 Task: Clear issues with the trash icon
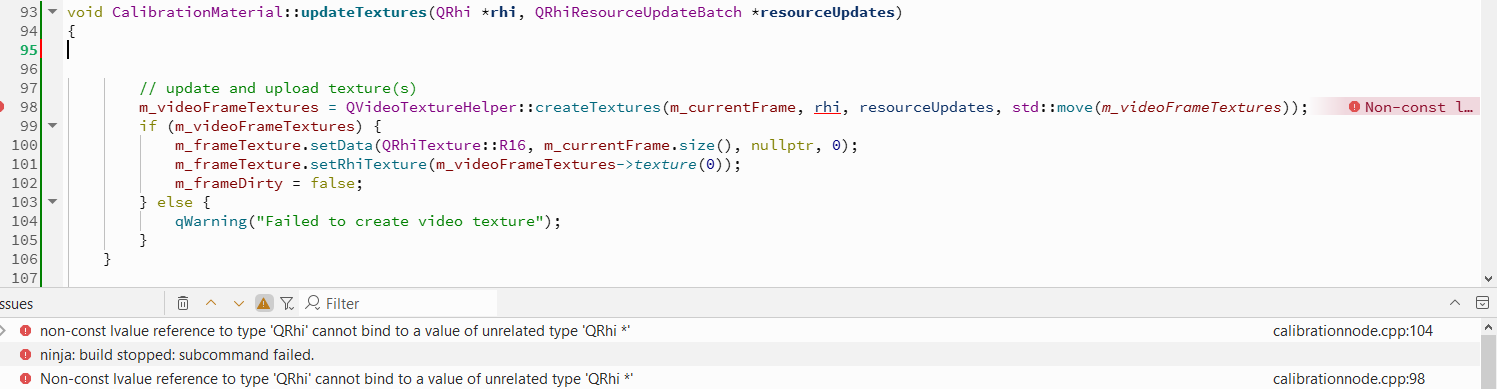[x=183, y=303]
